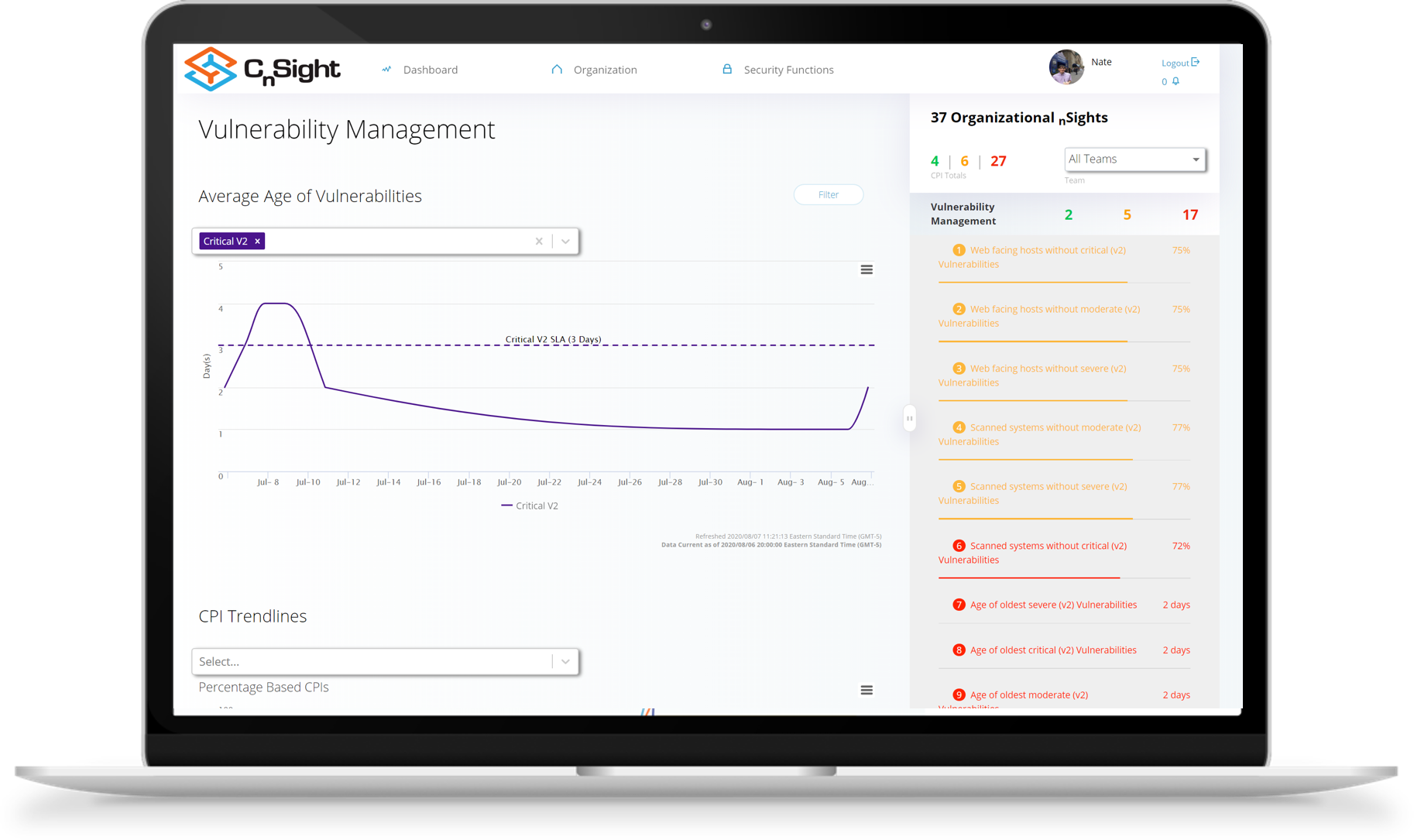Click the green CPI total 4
This screenshot has height=840, width=1414.
coord(935,161)
